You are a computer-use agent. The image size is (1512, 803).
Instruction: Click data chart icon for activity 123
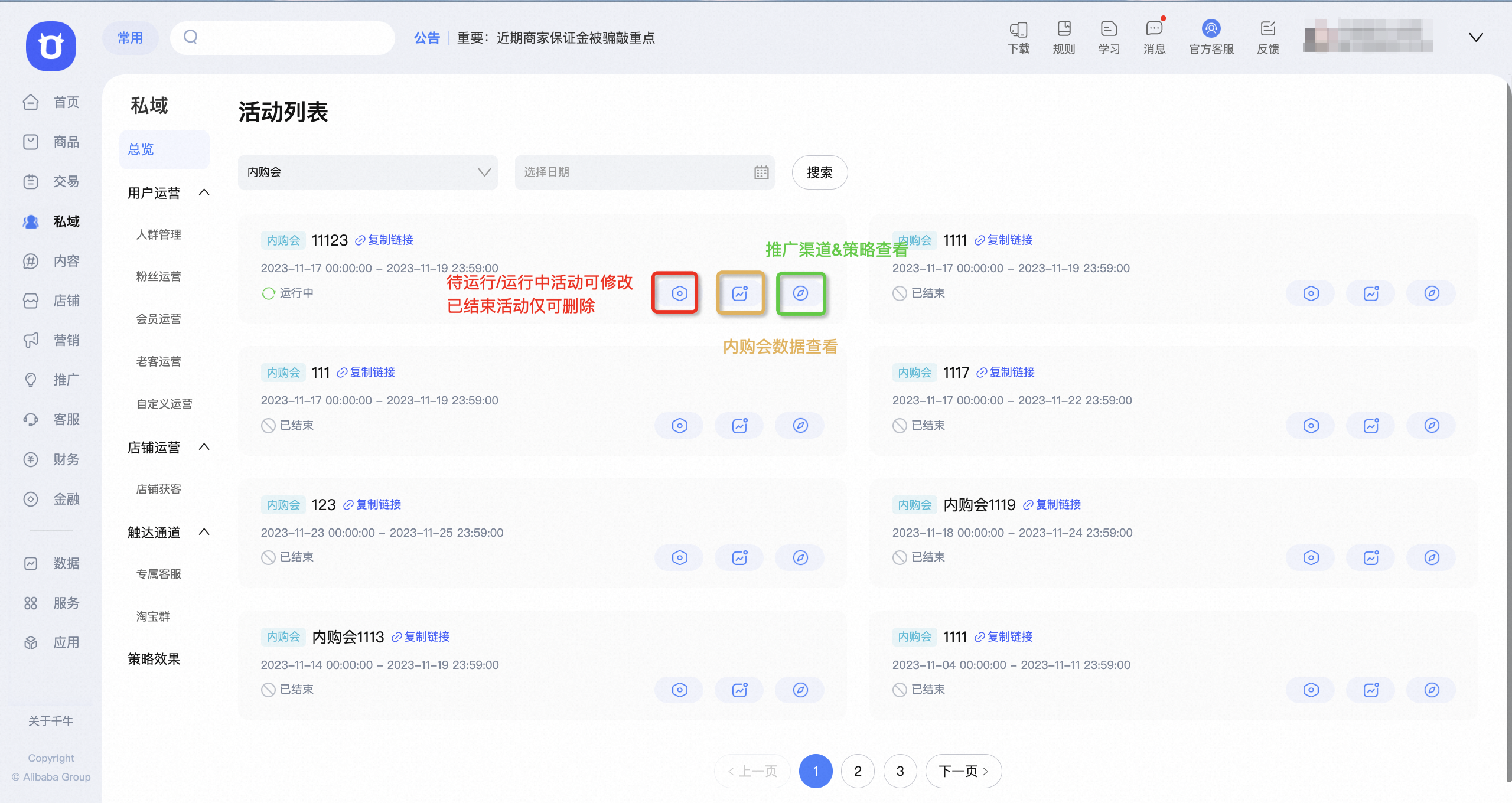740,558
